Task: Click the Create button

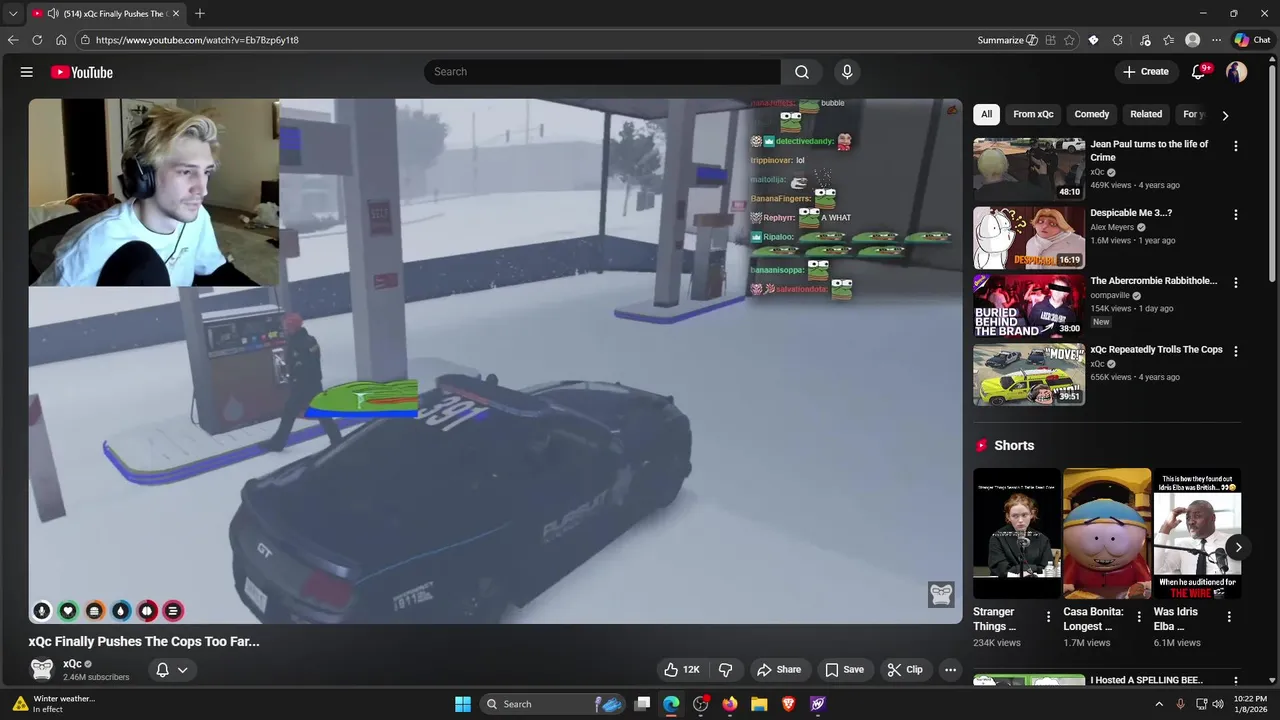Action: pos(1146,72)
